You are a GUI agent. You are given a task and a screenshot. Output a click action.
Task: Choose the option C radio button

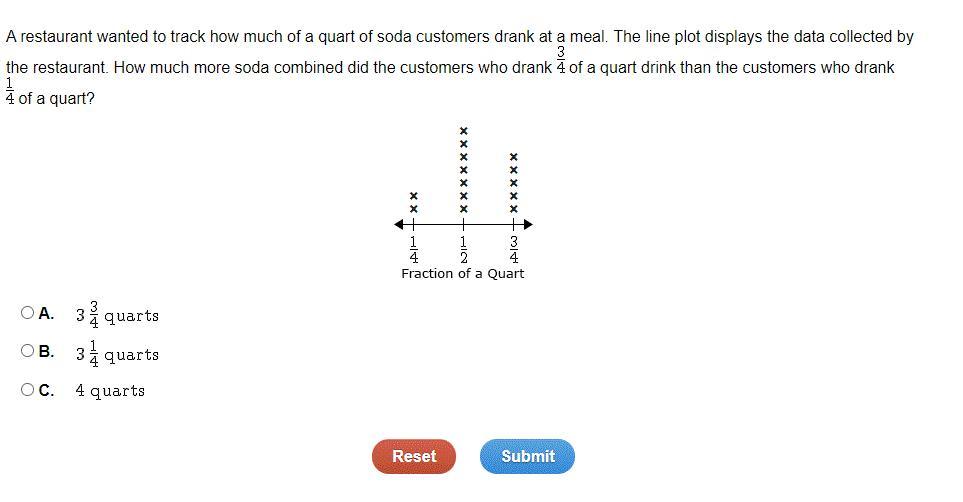pos(27,390)
